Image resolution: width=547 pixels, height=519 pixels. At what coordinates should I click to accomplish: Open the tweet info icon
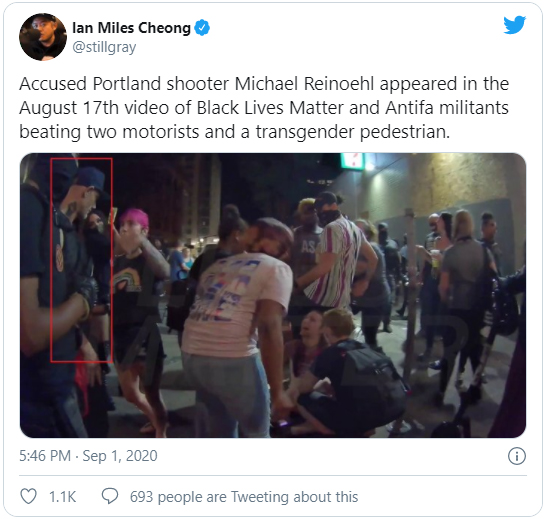(x=517, y=456)
